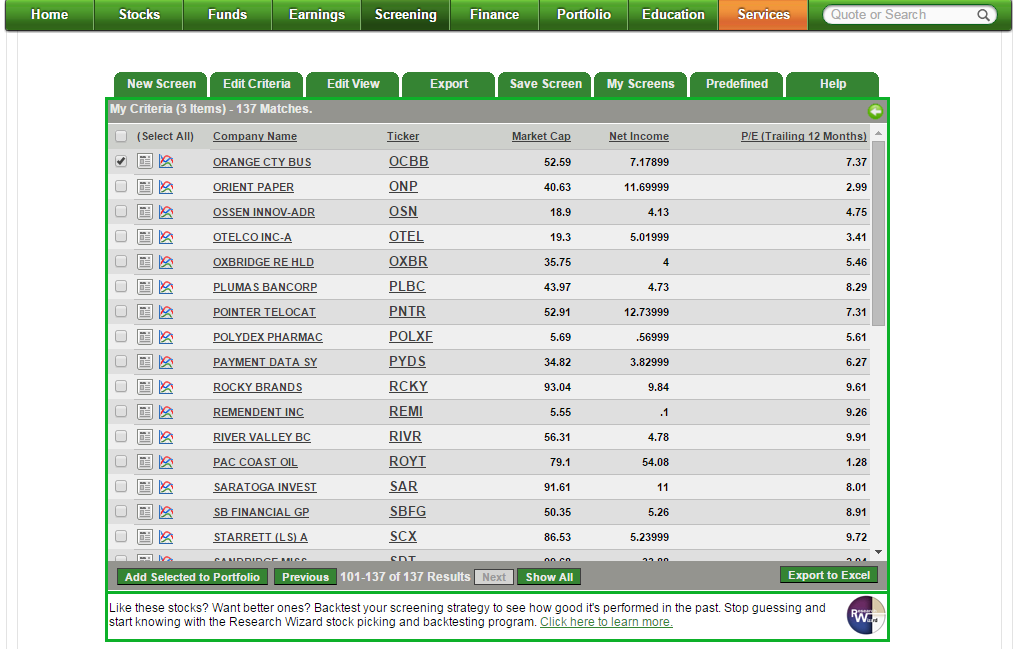The width and height of the screenshot is (1032, 649).
Task: Check the STARRETT (LS) A row checkbox
Action: coord(120,536)
